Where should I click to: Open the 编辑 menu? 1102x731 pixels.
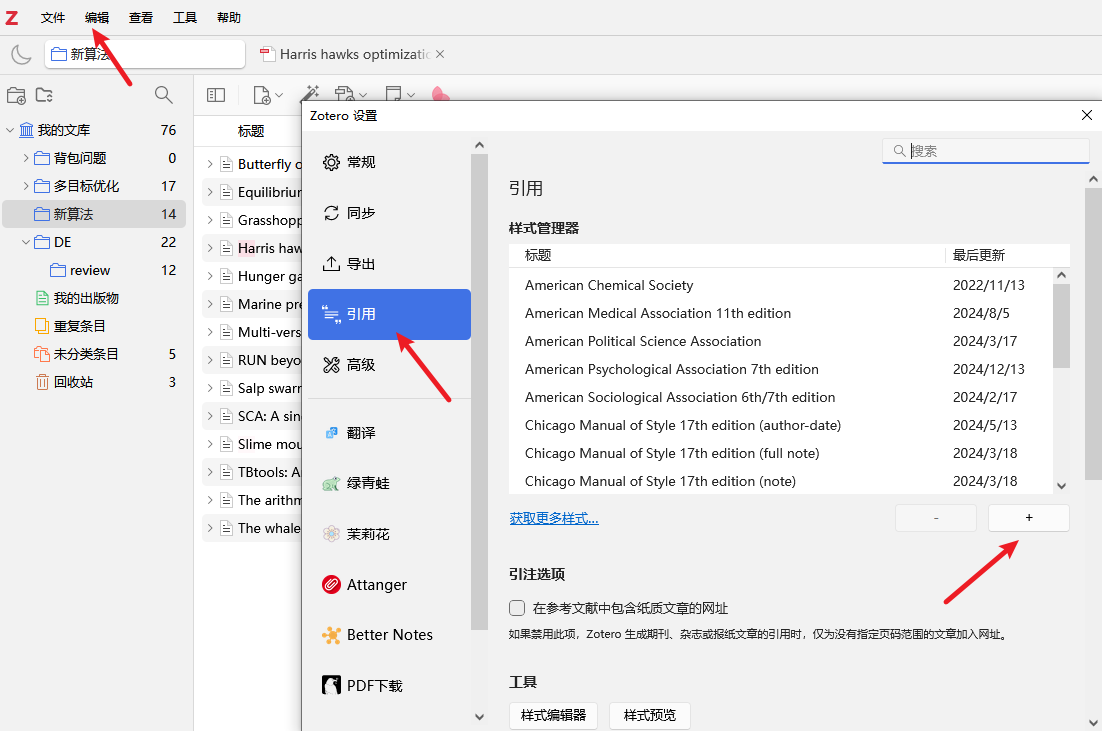(97, 18)
